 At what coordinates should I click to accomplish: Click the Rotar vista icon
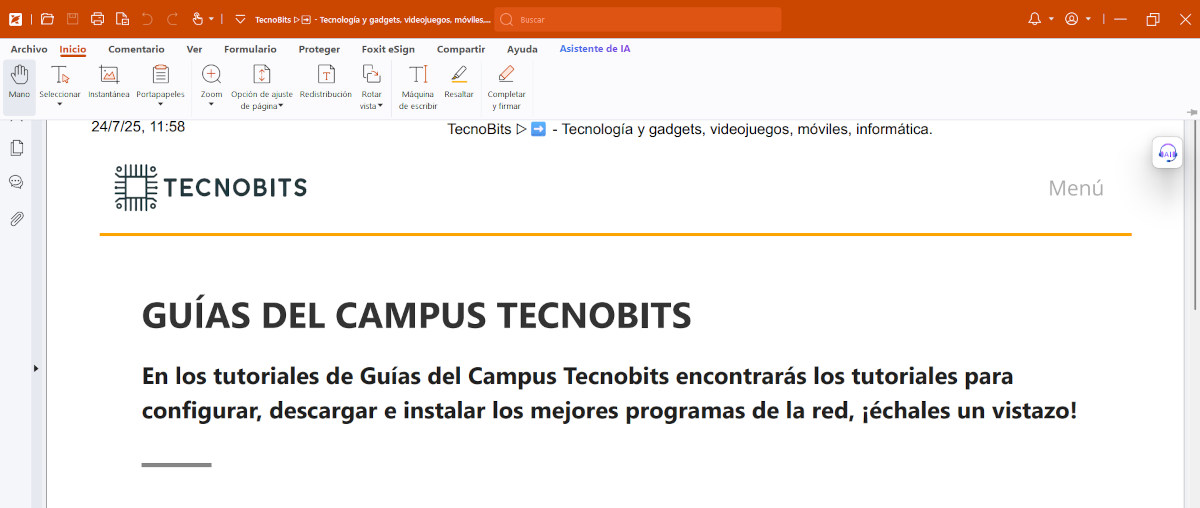(x=371, y=75)
